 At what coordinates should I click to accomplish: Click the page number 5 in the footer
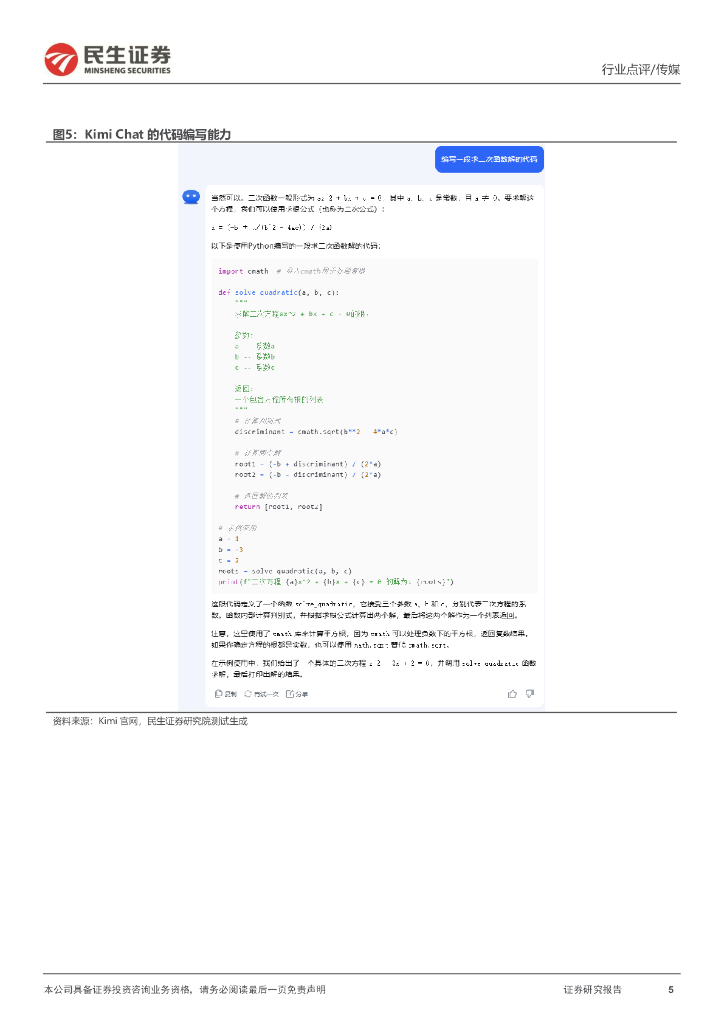pos(671,989)
